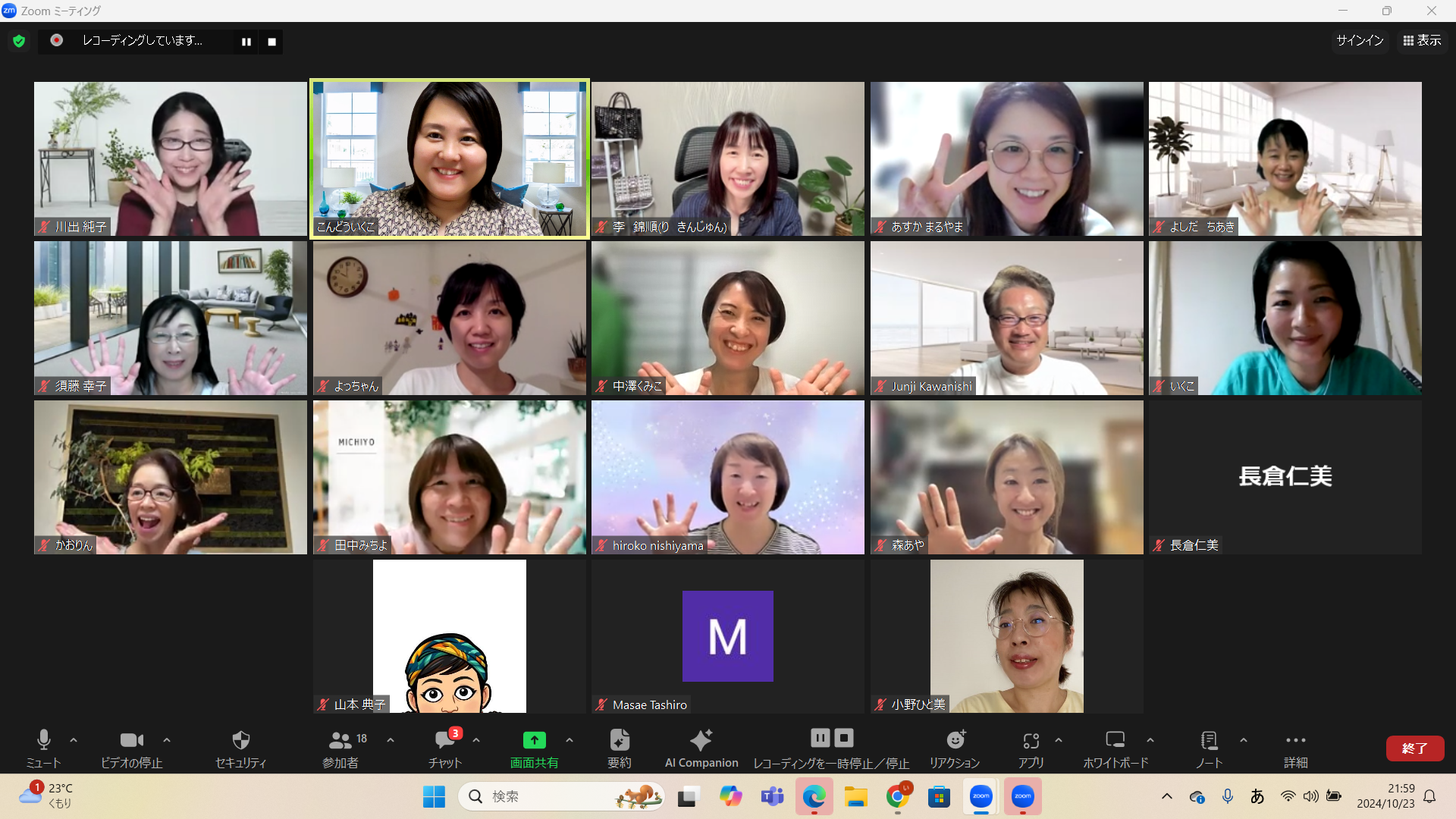The image size is (1456, 819).
Task: Open the weather widget showing 23°C
Action: 46,795
